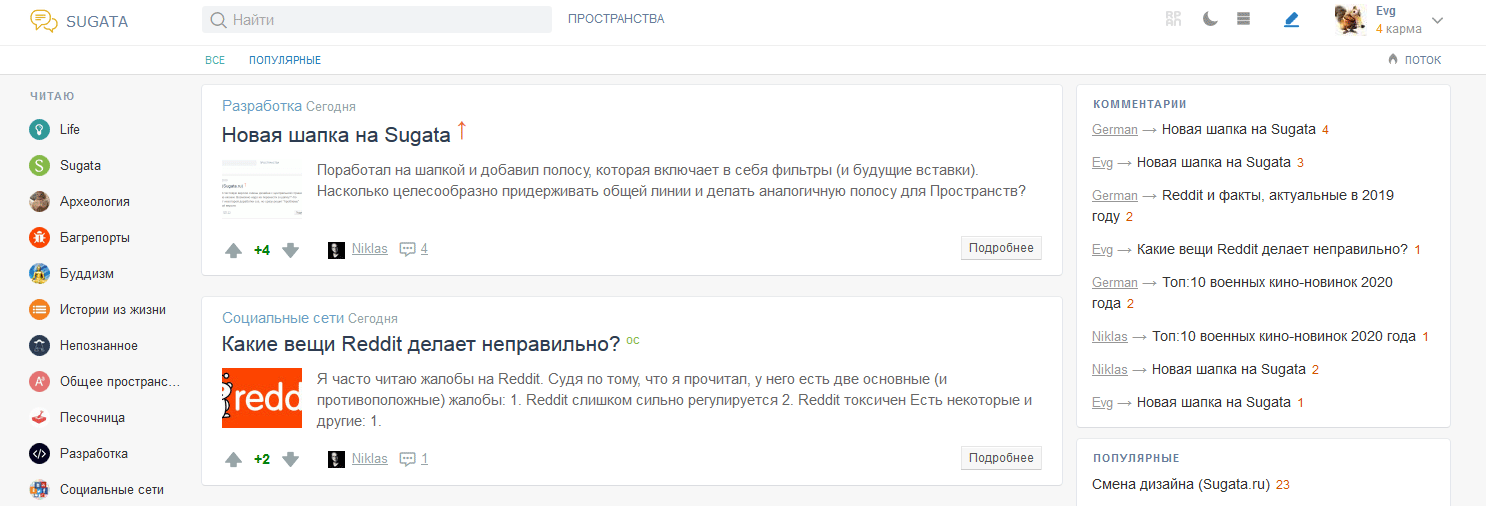Open Подробнее for the Reddit post
Image resolution: width=1486 pixels, height=506 pixels.
tap(1001, 458)
